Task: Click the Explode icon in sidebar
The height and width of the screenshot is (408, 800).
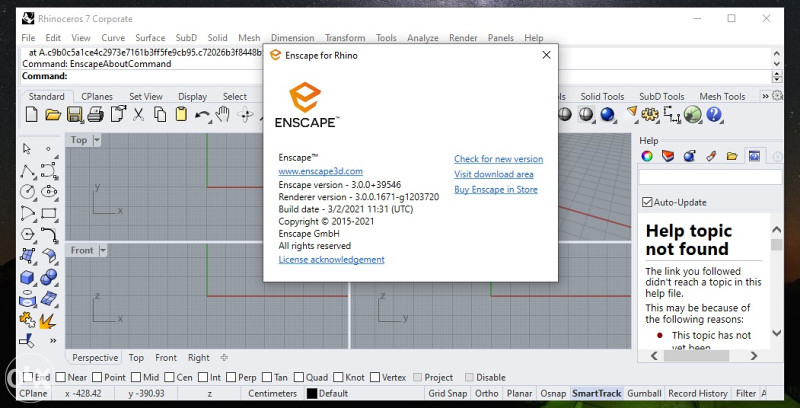Action: pos(48,321)
